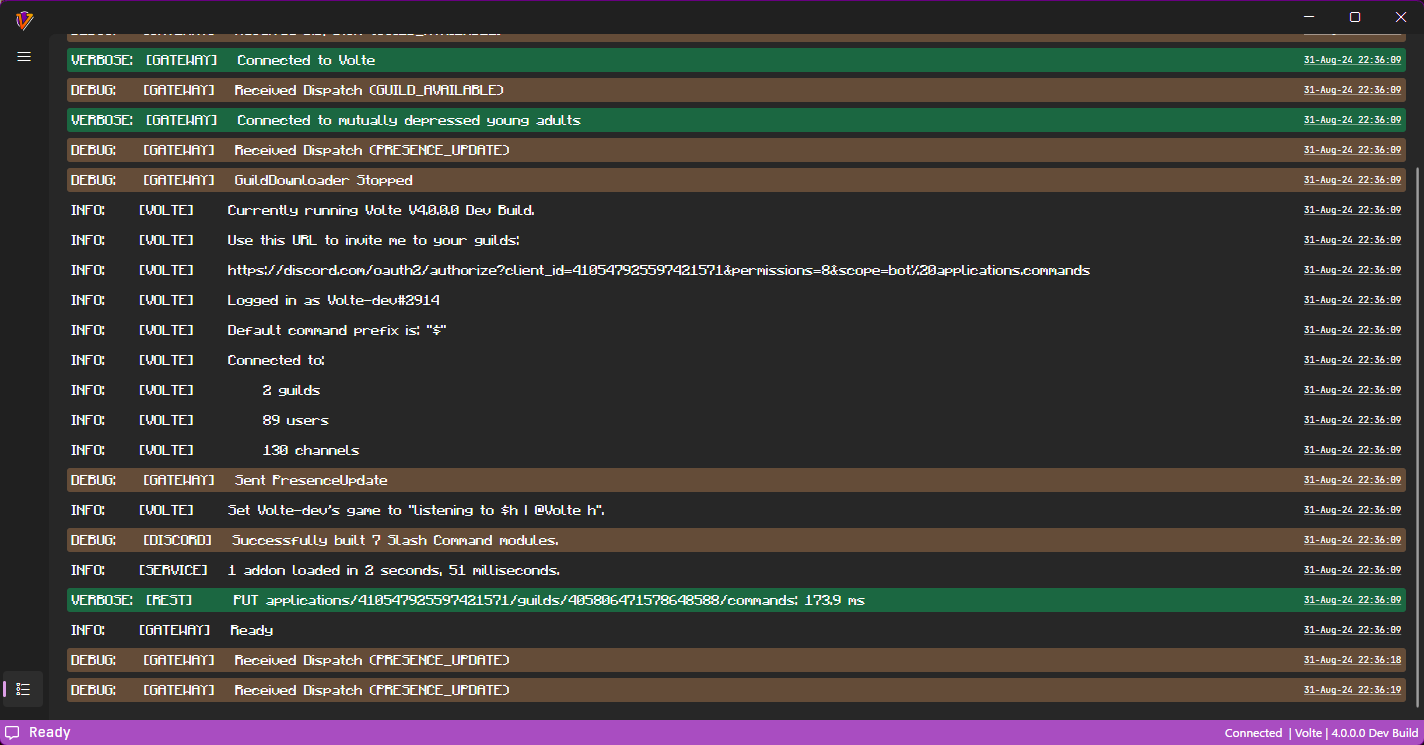
Task: Maximize the Volte window
Action: (1355, 17)
